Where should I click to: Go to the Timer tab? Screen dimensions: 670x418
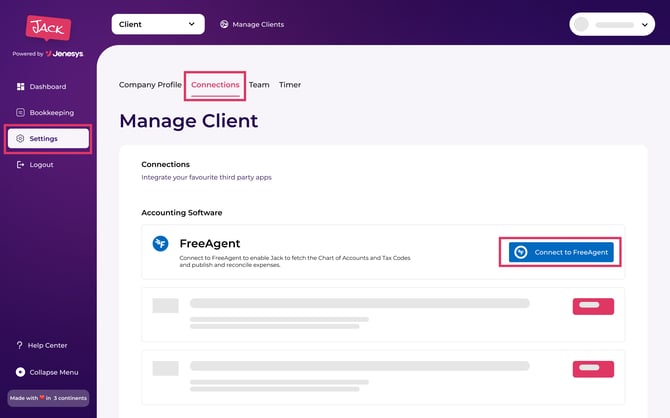point(290,85)
